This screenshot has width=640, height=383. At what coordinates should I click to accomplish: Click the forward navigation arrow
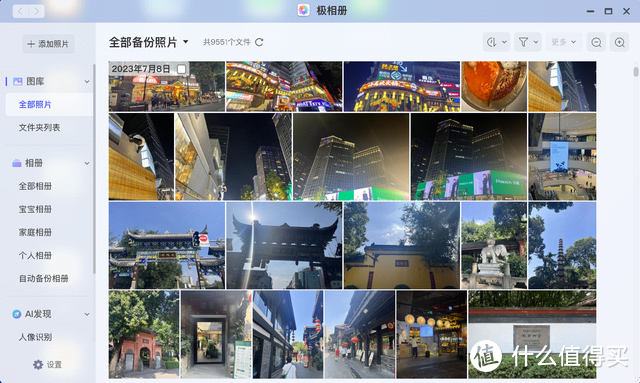37,11
